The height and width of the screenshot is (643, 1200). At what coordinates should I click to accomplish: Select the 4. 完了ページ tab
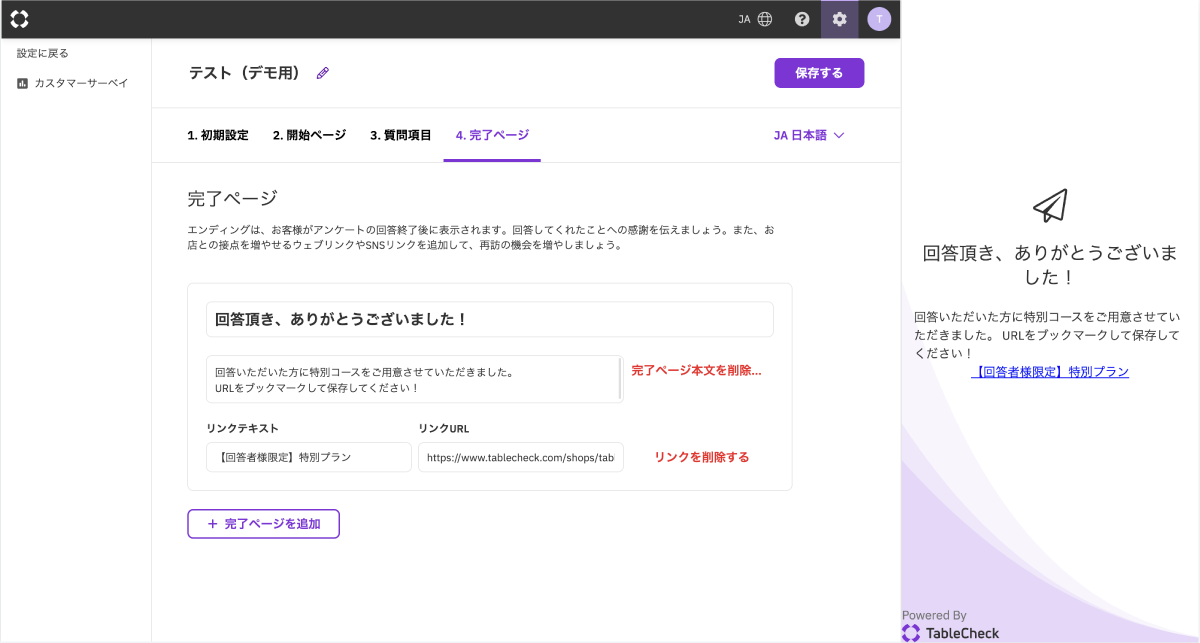(492, 135)
